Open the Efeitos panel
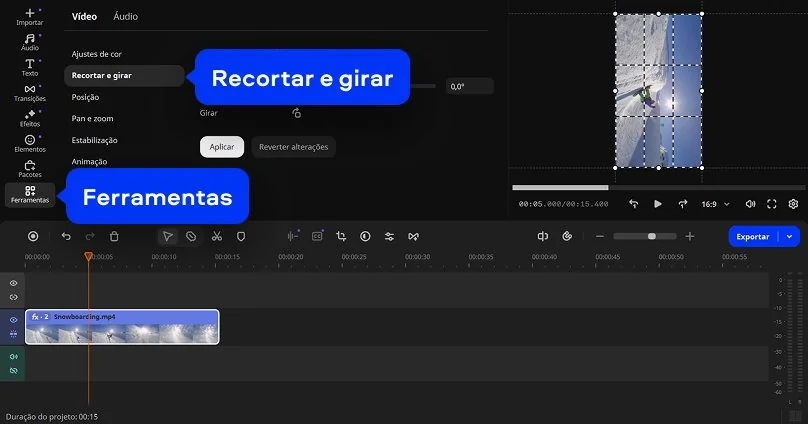 29,118
